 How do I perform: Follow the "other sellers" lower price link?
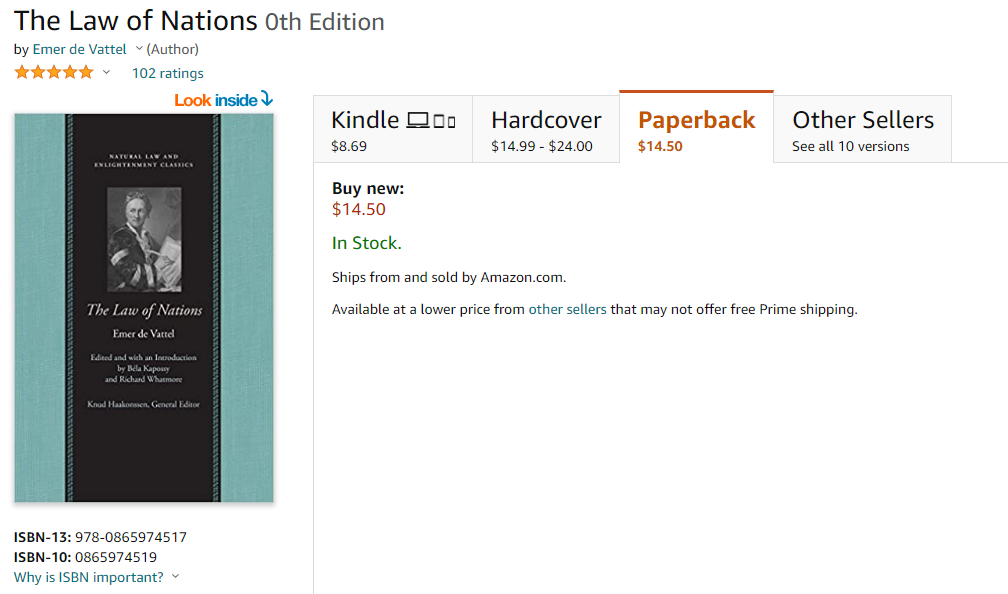[x=567, y=309]
